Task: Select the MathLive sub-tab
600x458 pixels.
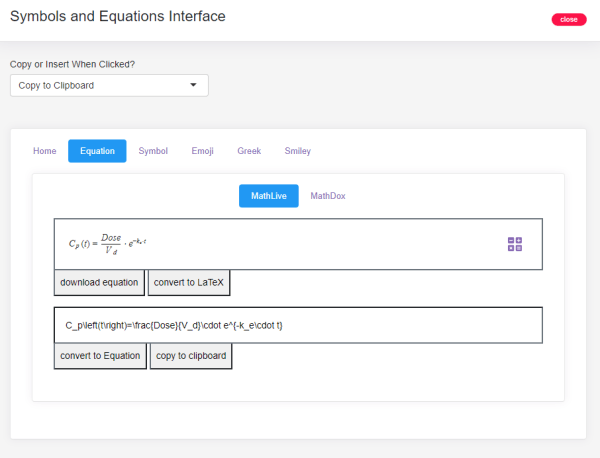Action: pyautogui.click(x=268, y=196)
